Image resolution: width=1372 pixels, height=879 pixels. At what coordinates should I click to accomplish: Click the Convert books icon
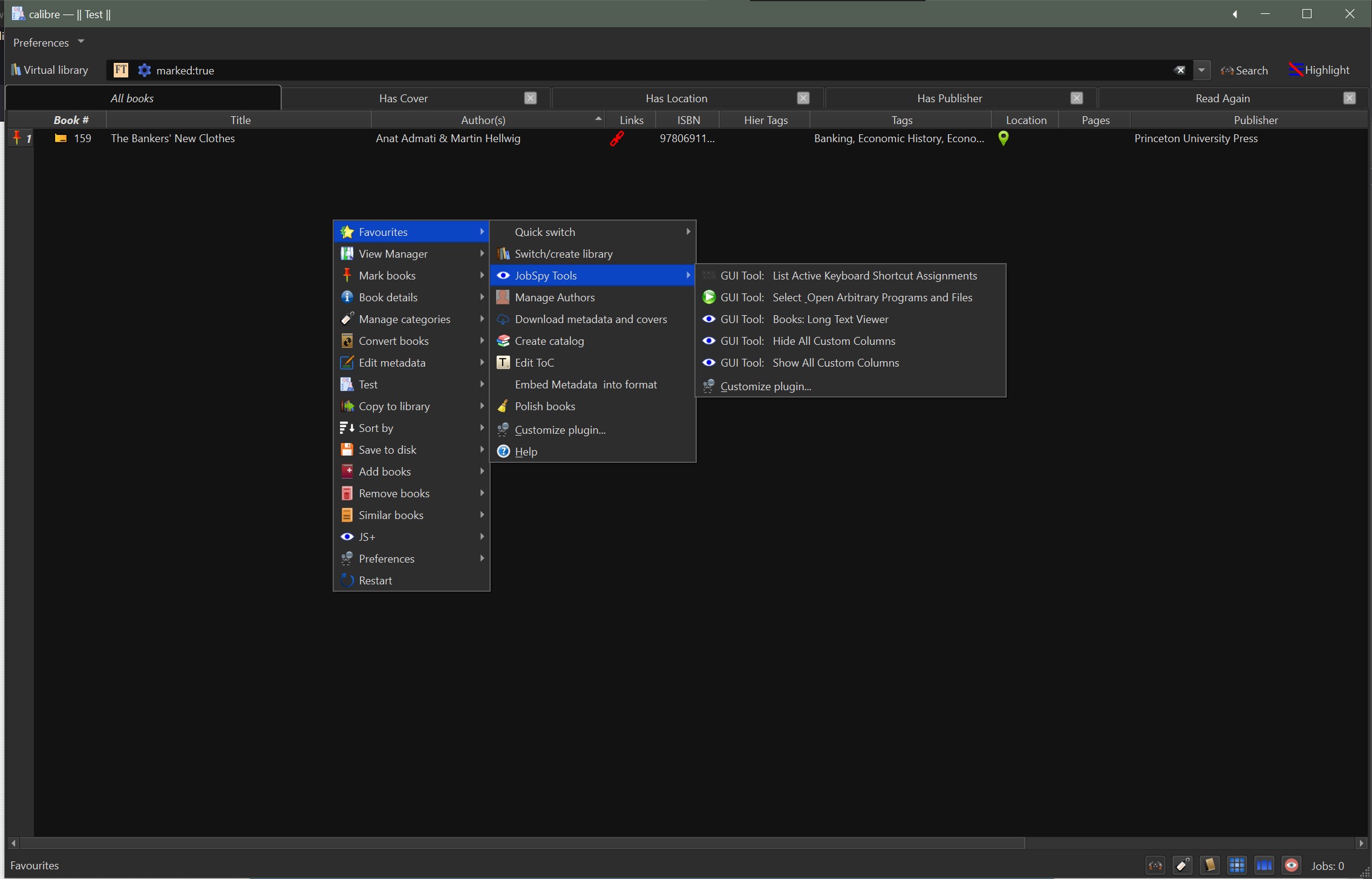pos(347,341)
